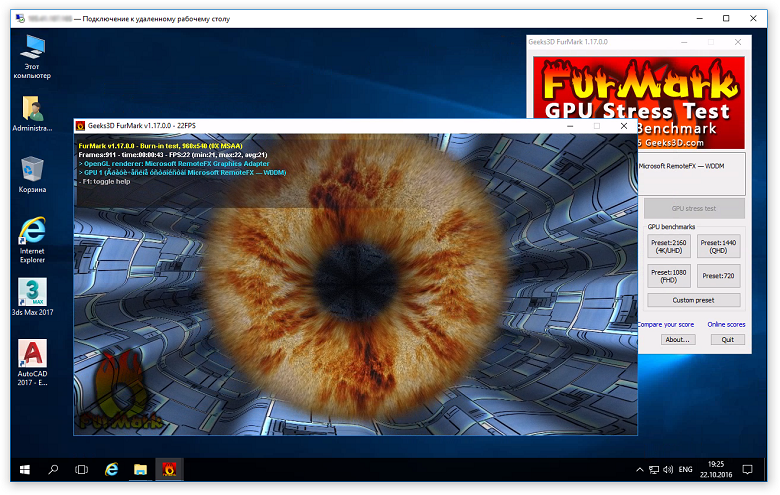Screen dimensions: 780x495
Task: Open taskbar search magnifier
Action: tap(53, 469)
